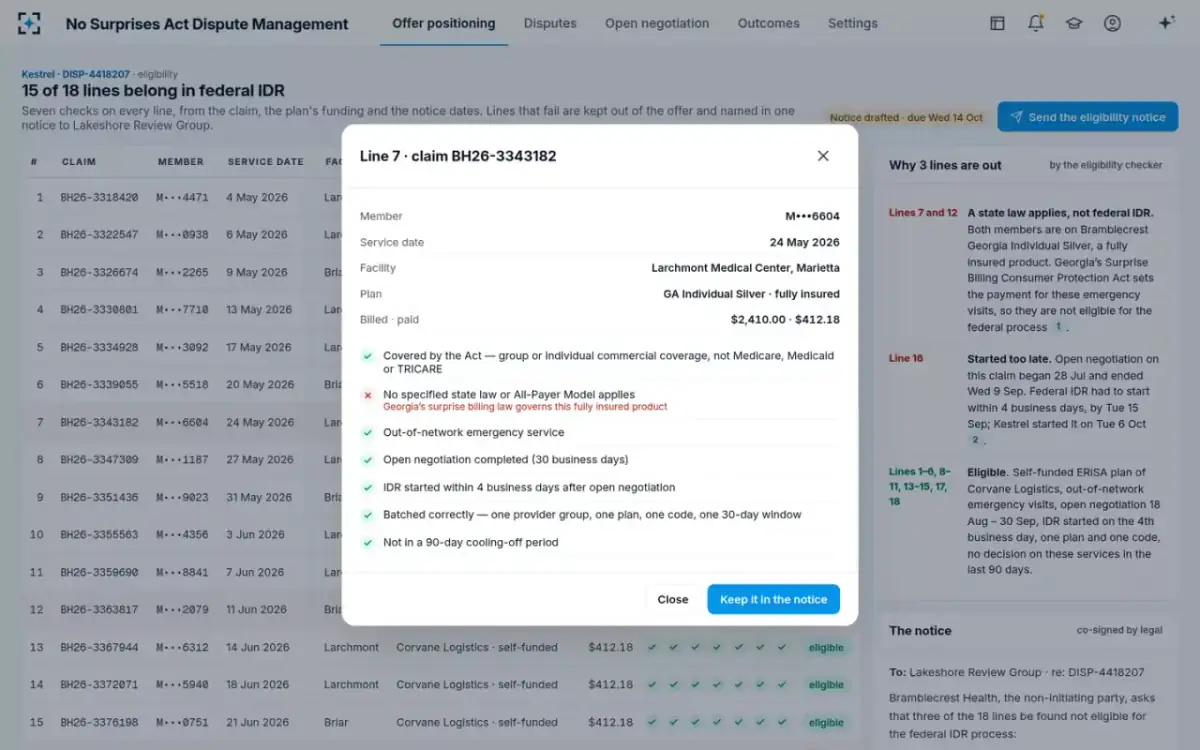
Task: Click '21 Jun 2026' service date in row 15
Action: [257, 722]
